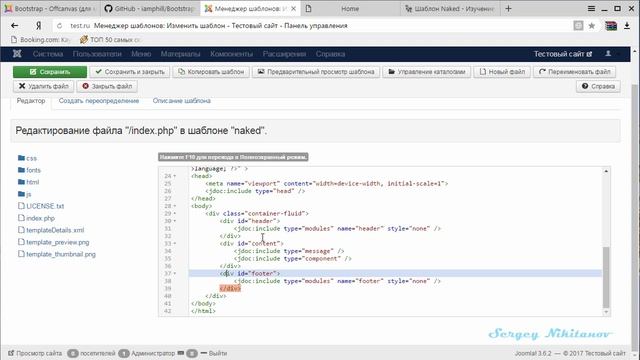Click the Yandex home button
Viewport: 640px width, 360px height.
(x=38, y=25)
